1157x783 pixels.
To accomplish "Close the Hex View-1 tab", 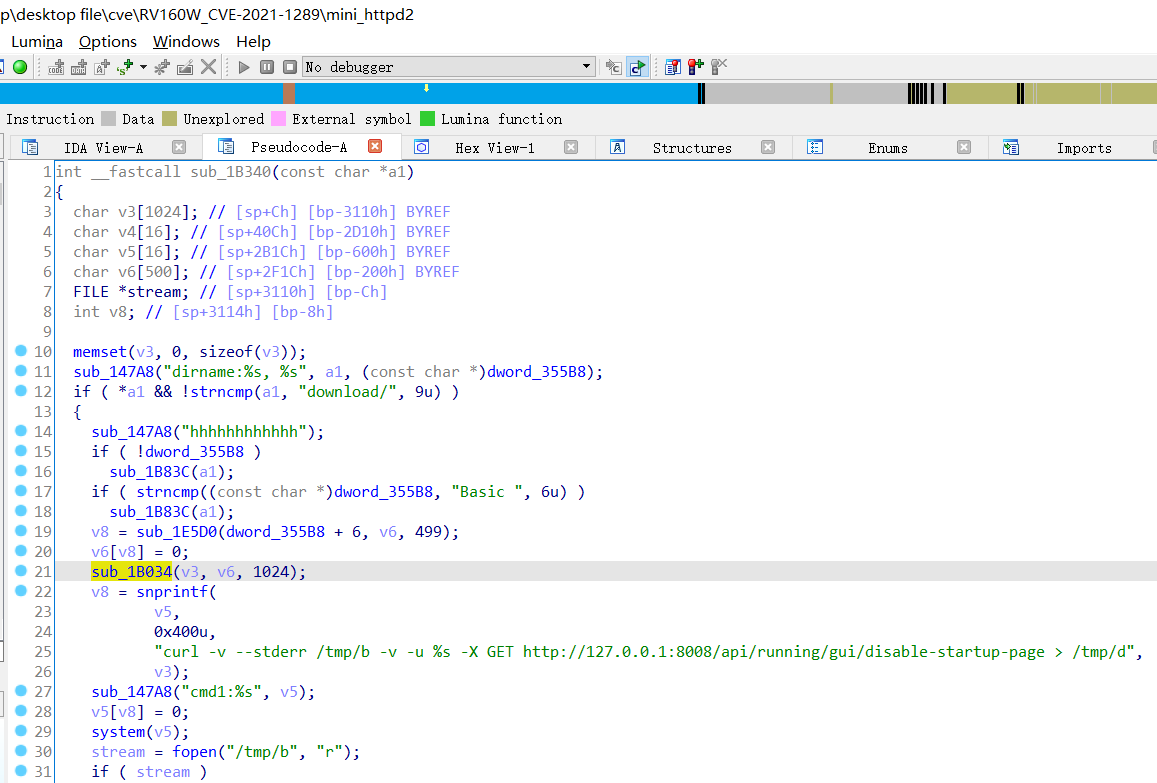I will pyautogui.click(x=571, y=147).
